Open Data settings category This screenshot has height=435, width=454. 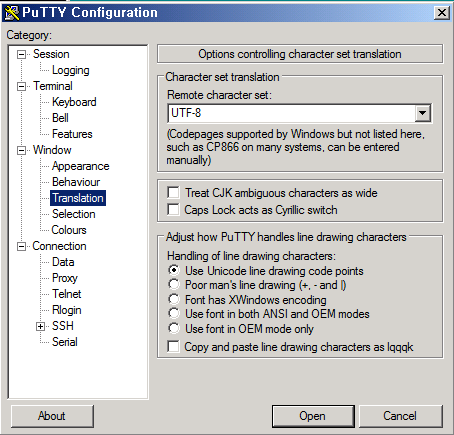63,262
